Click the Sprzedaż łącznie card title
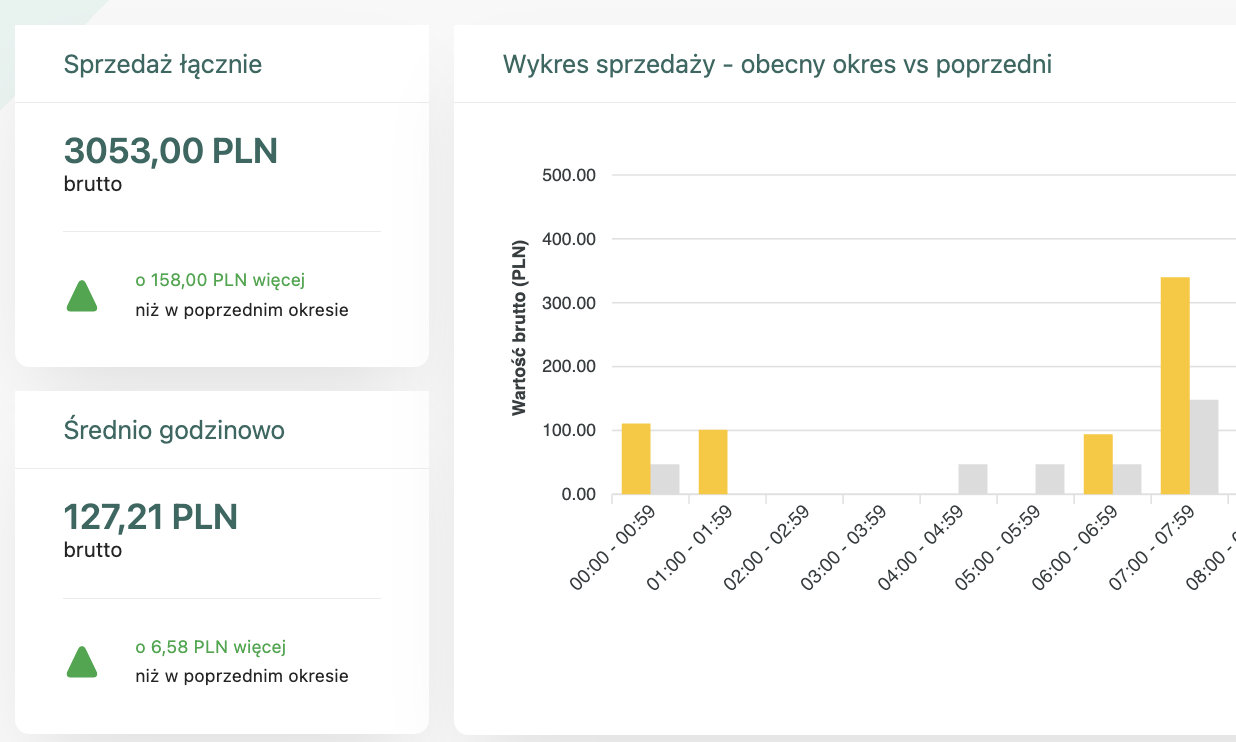This screenshot has height=742, width=1236. (x=163, y=65)
